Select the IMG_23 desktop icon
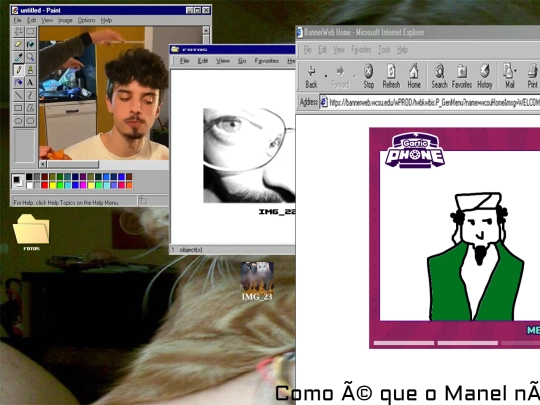Screen dimensions: 540x405 point(257,281)
